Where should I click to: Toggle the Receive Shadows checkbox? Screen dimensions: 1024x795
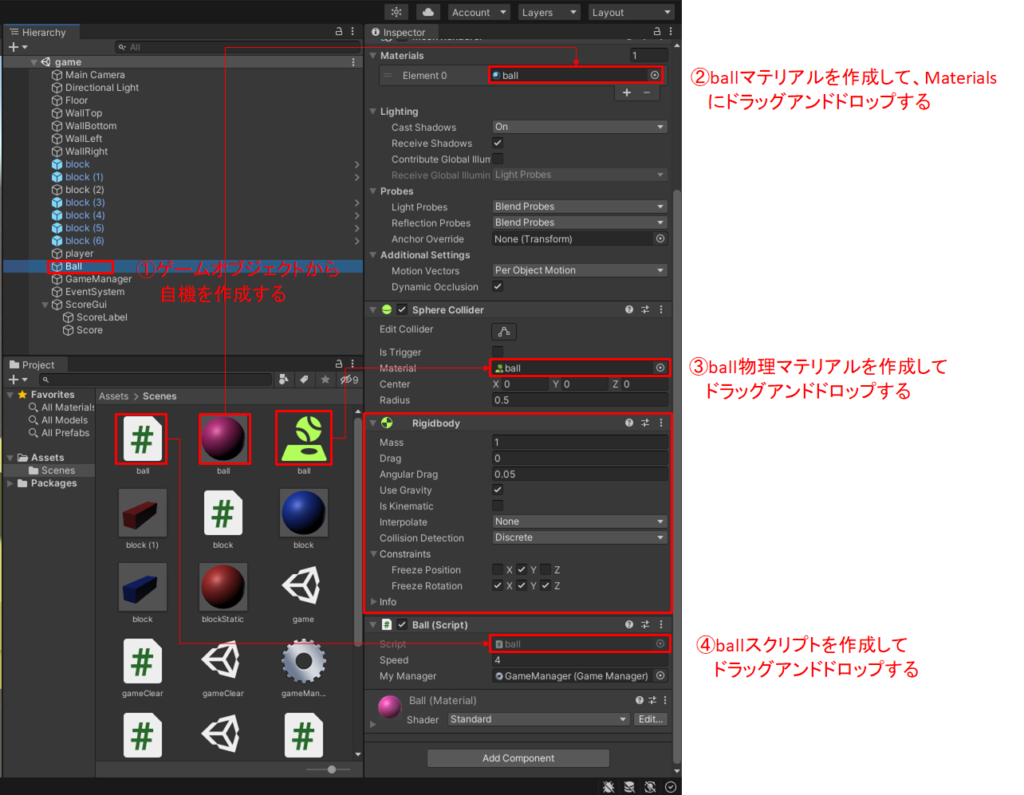point(498,143)
